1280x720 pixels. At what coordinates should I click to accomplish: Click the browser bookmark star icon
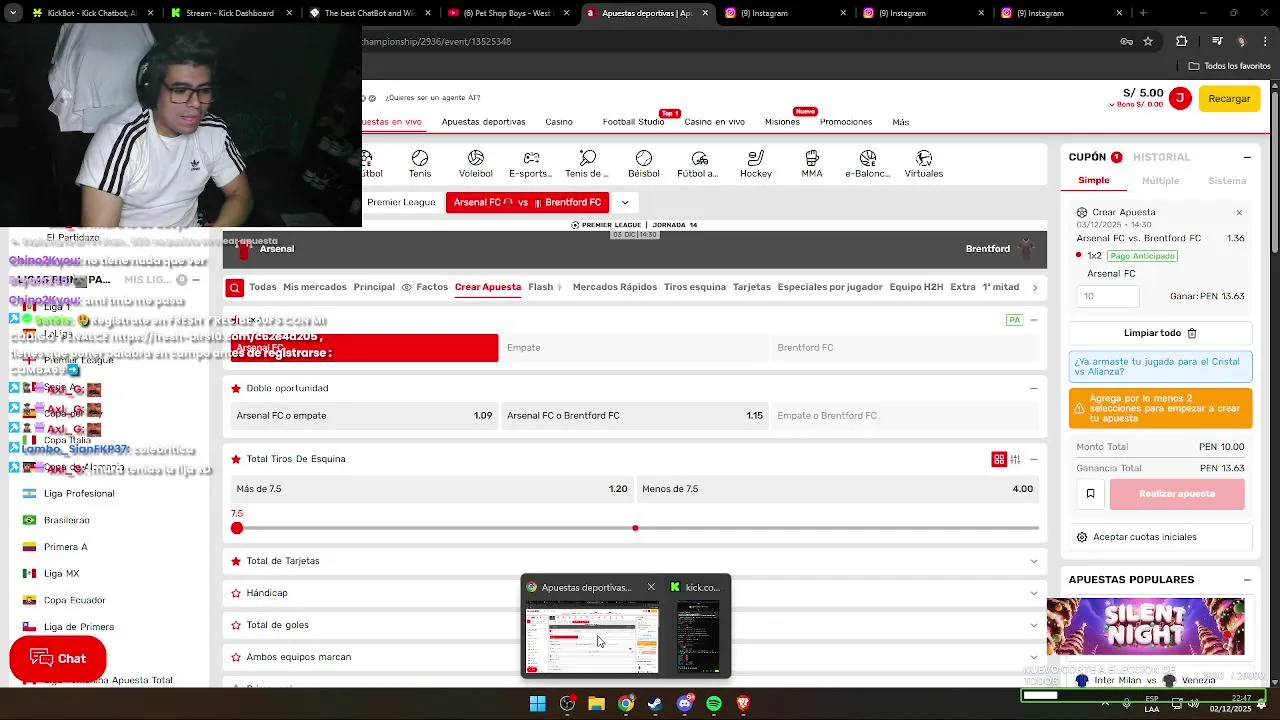pos(1148,41)
